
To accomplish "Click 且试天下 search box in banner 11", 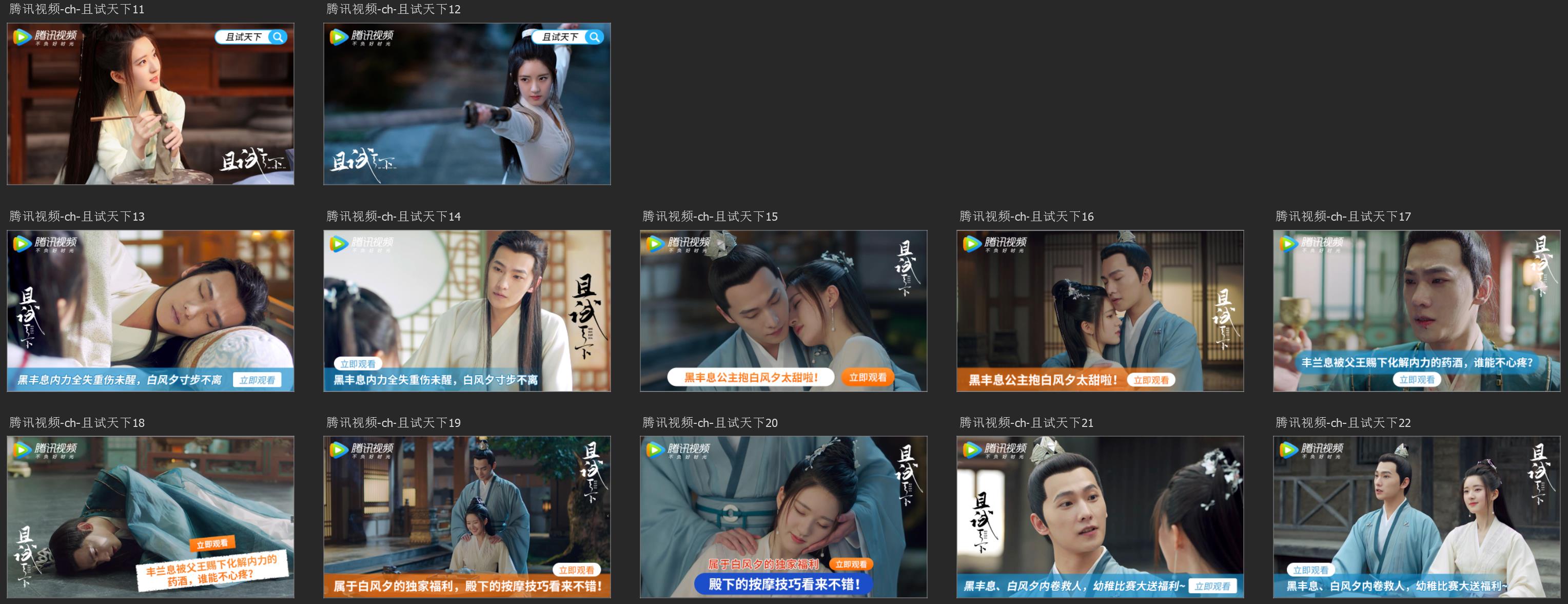I will (x=250, y=37).
